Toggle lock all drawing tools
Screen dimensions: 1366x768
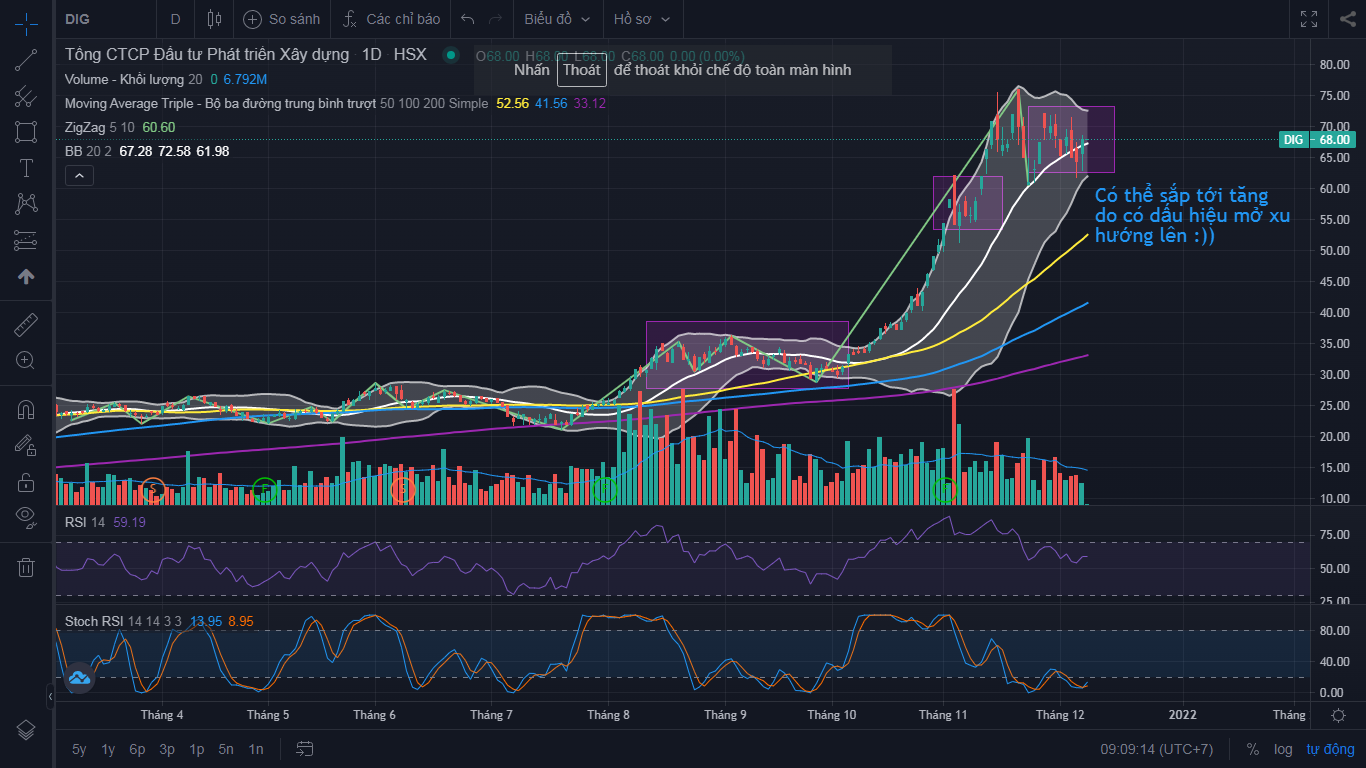click(26, 482)
